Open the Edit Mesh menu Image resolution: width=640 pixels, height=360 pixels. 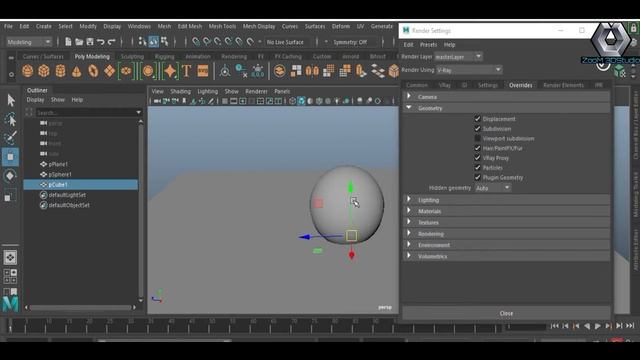pos(190,26)
